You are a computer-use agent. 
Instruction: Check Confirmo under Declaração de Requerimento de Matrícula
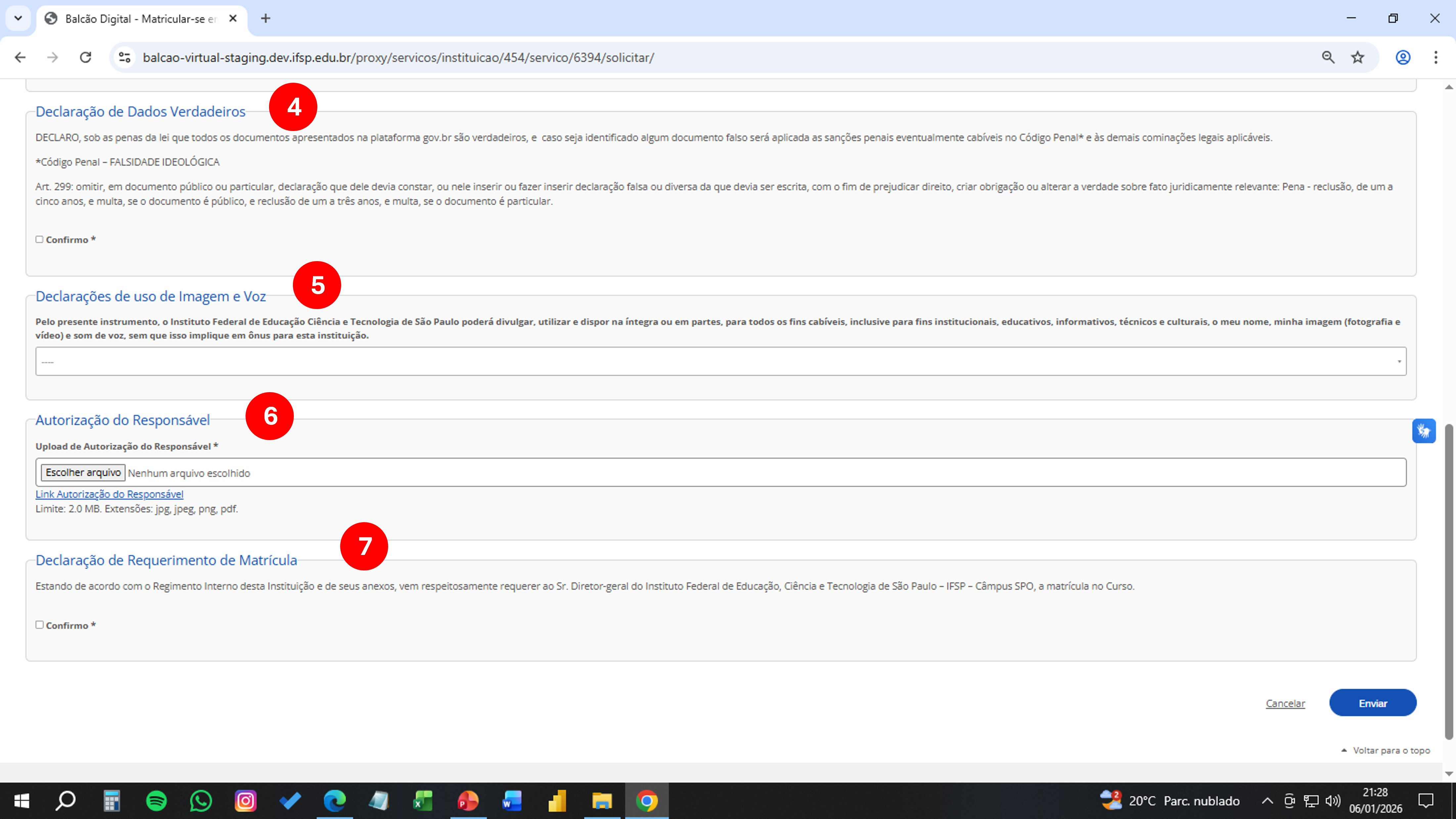(x=40, y=624)
